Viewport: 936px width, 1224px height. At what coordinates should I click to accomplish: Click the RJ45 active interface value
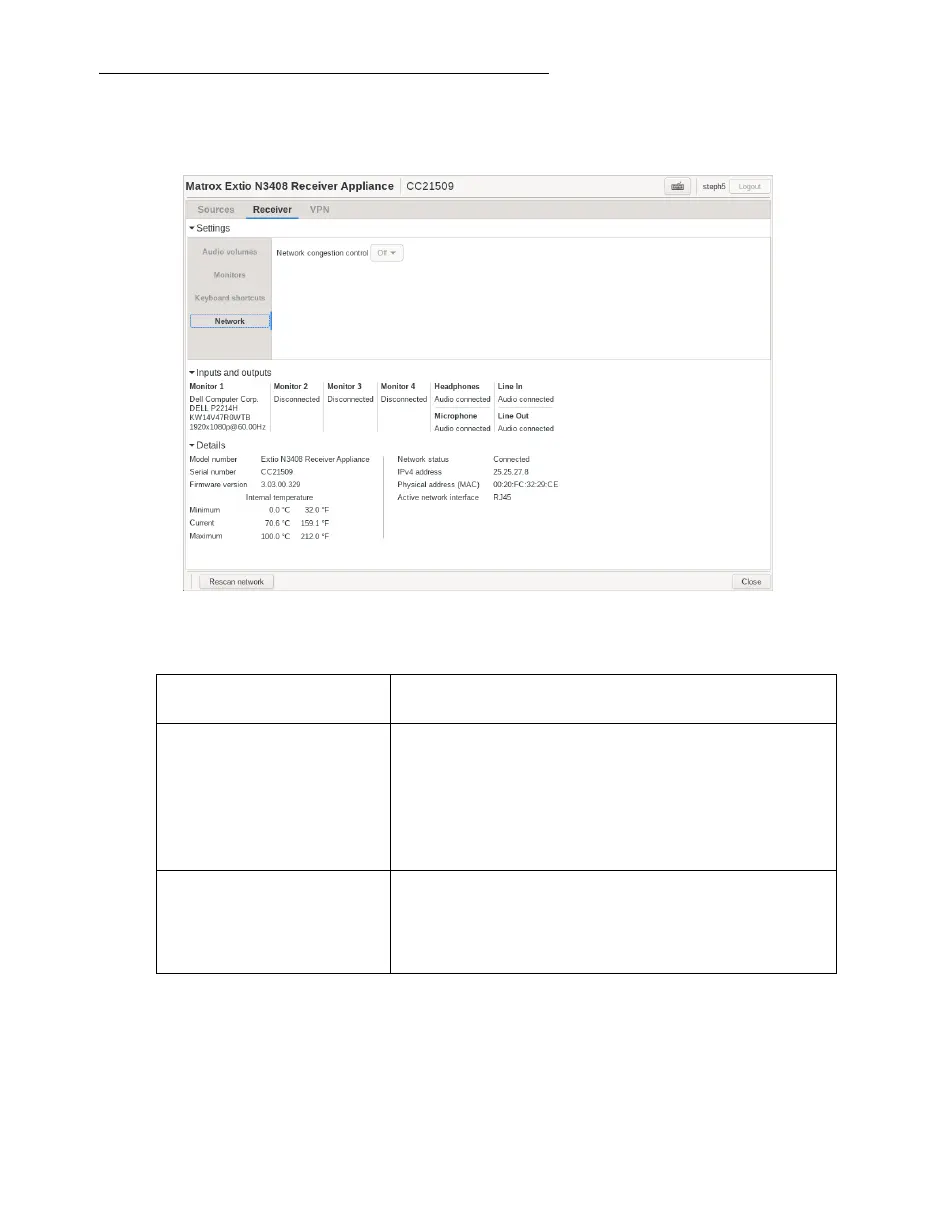[x=502, y=497]
